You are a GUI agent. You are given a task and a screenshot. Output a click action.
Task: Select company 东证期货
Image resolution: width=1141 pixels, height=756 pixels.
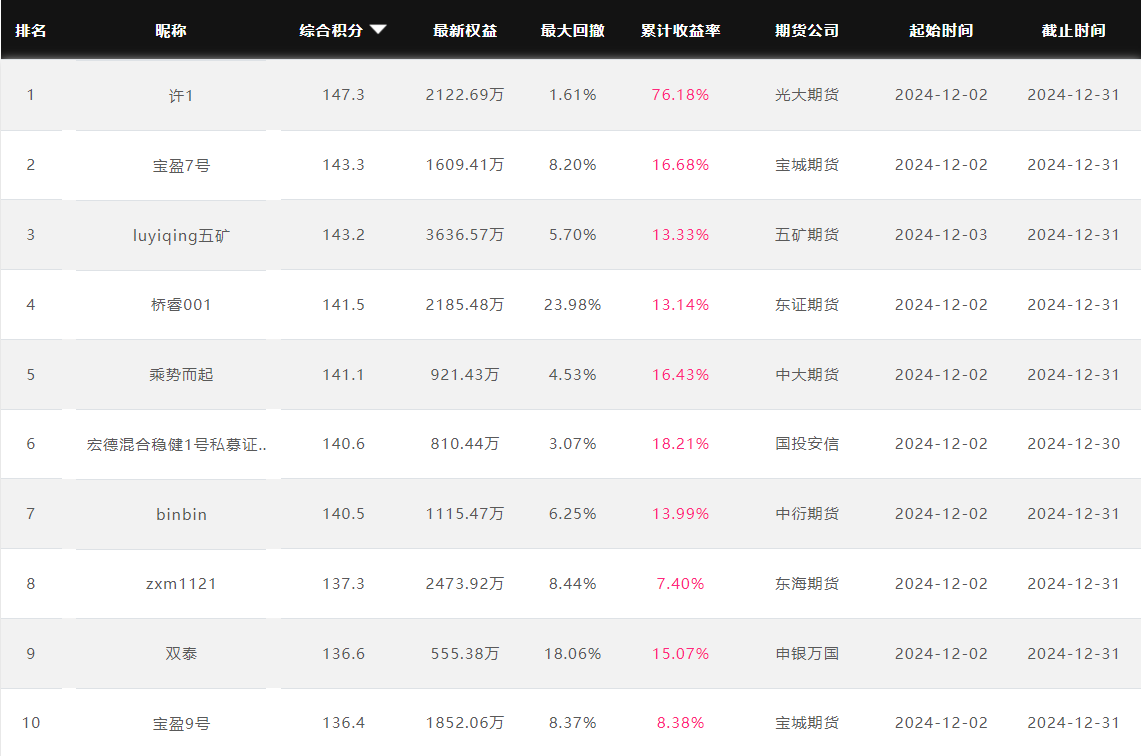pyautogui.click(x=807, y=304)
